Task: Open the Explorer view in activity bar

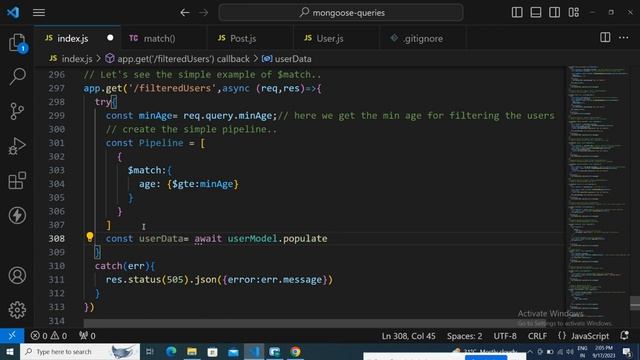Action: click(17, 42)
